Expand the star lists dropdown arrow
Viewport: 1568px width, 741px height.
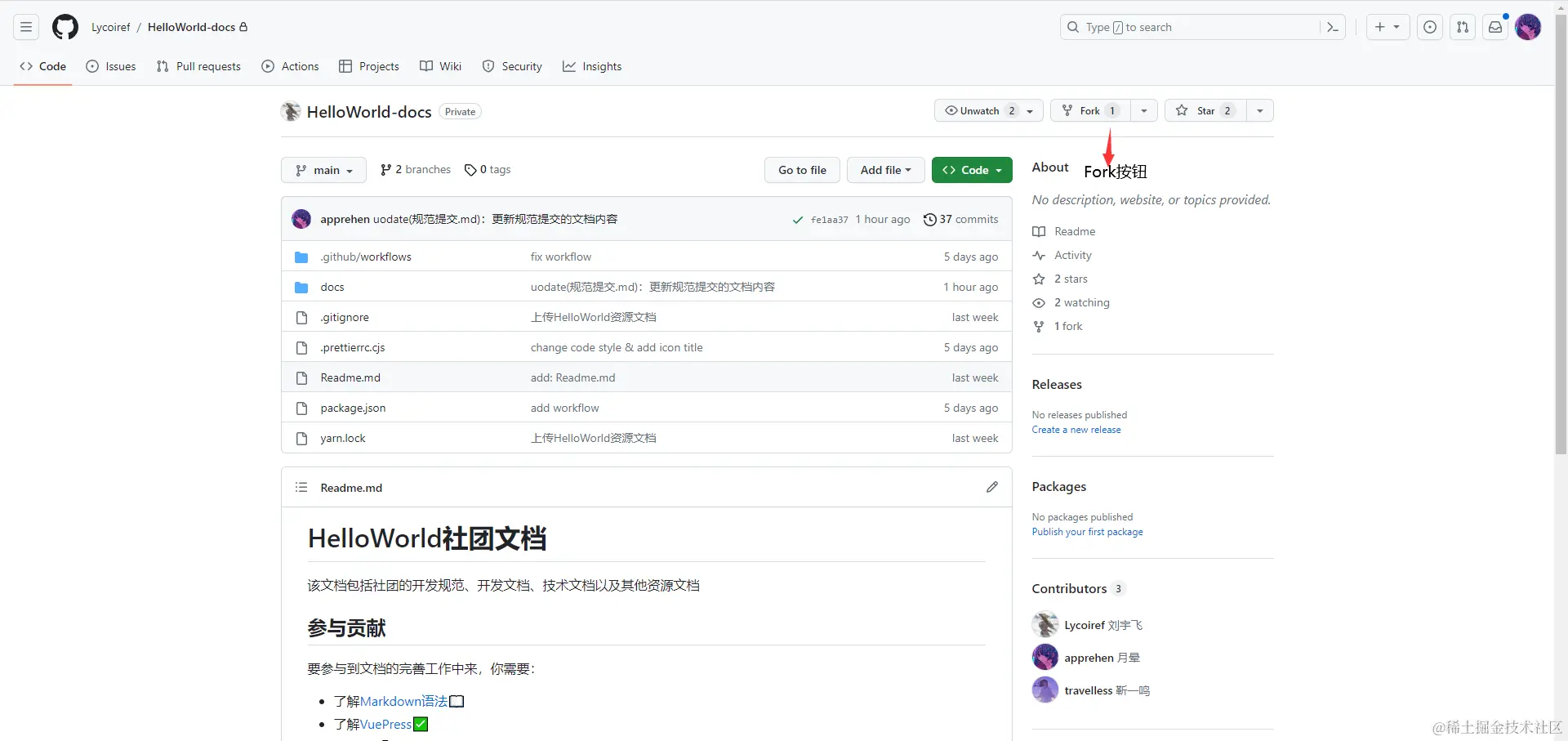(x=1260, y=110)
